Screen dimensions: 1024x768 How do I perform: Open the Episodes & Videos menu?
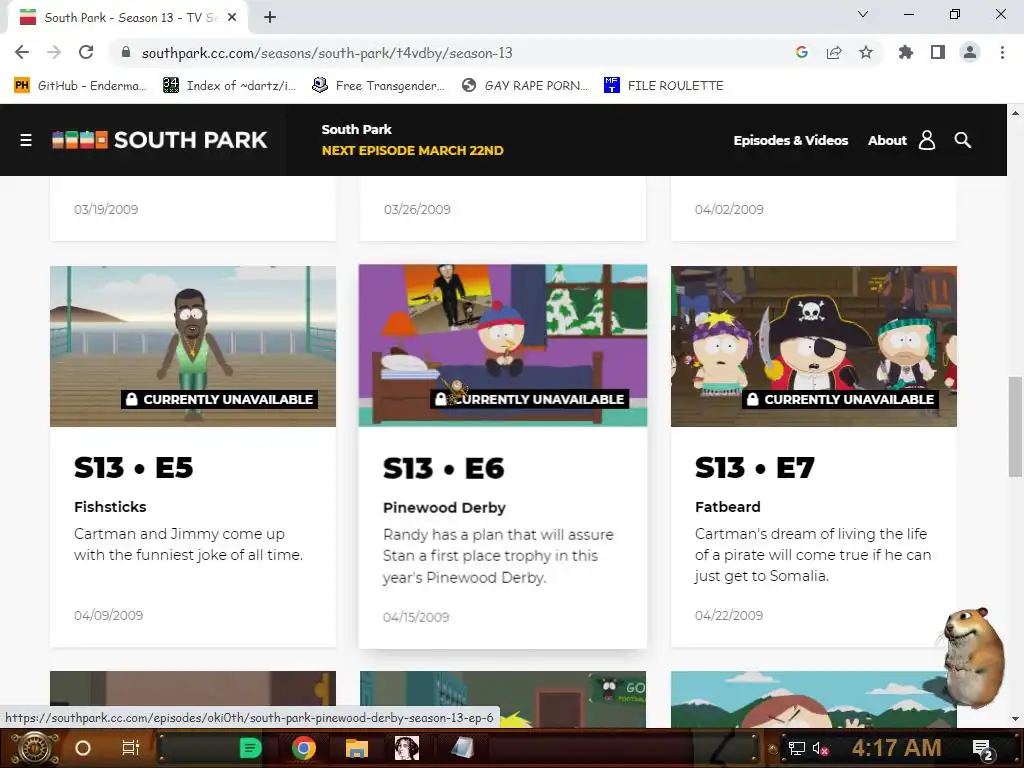790,140
